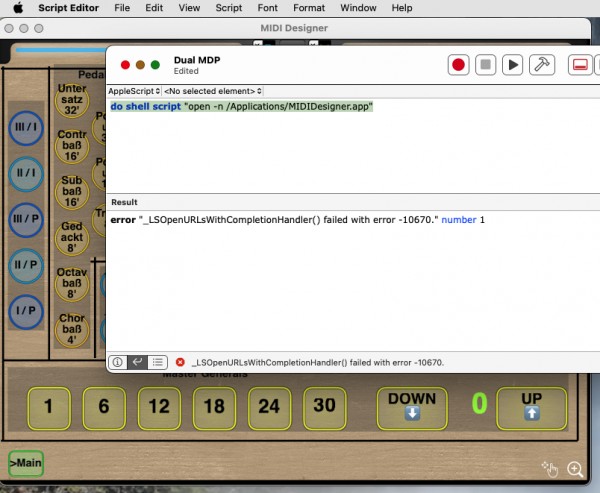The height and width of the screenshot is (493, 600).
Task: Open the Apple menu
Action: coord(18,8)
